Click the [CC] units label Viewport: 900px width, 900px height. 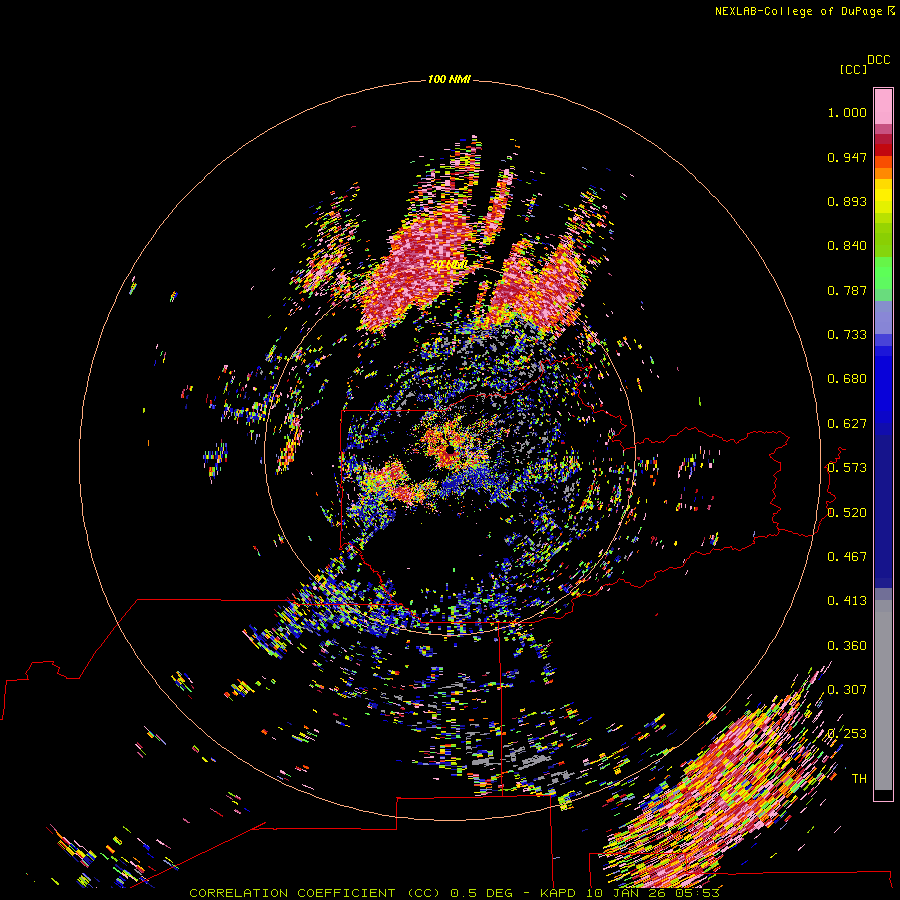[853, 69]
